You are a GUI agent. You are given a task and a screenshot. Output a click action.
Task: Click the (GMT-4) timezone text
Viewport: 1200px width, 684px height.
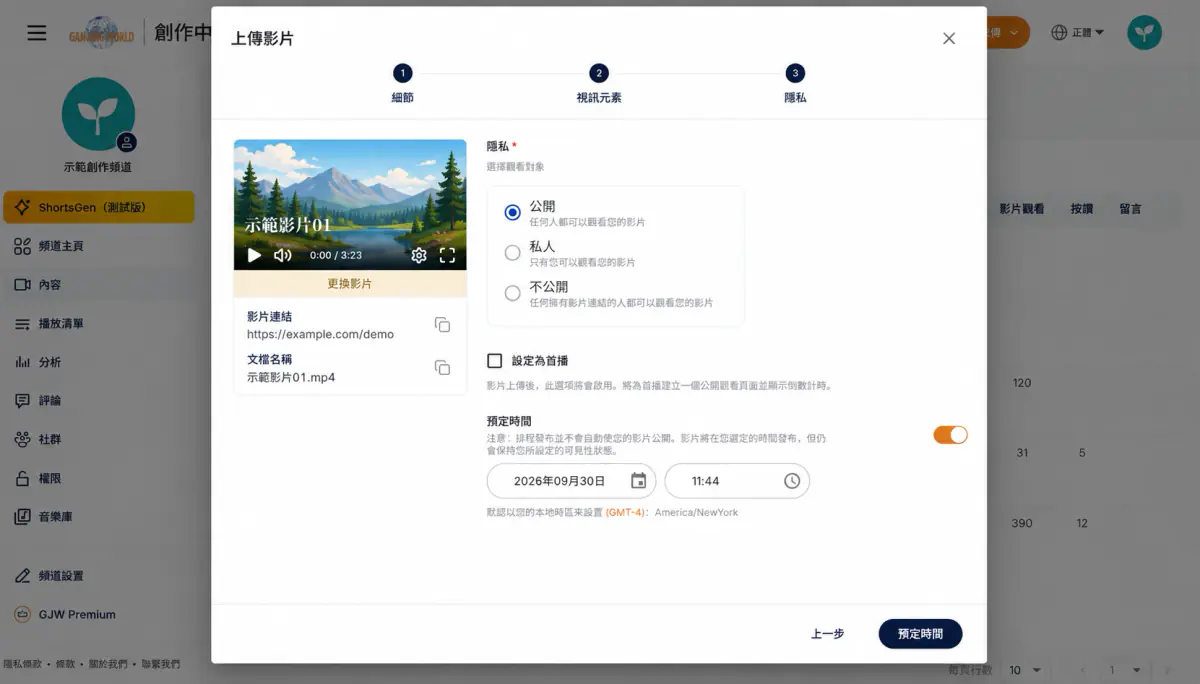pyautogui.click(x=627, y=512)
